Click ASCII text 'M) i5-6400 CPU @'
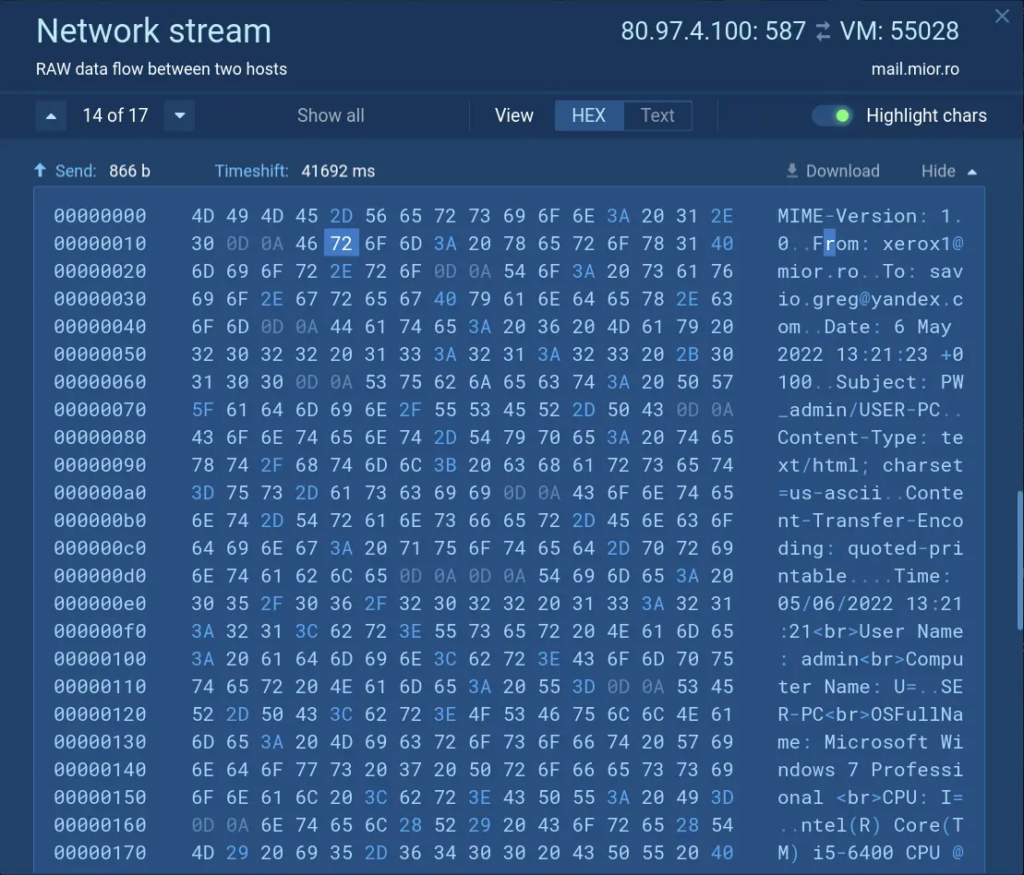This screenshot has width=1024, height=875. pyautogui.click(x=870, y=853)
